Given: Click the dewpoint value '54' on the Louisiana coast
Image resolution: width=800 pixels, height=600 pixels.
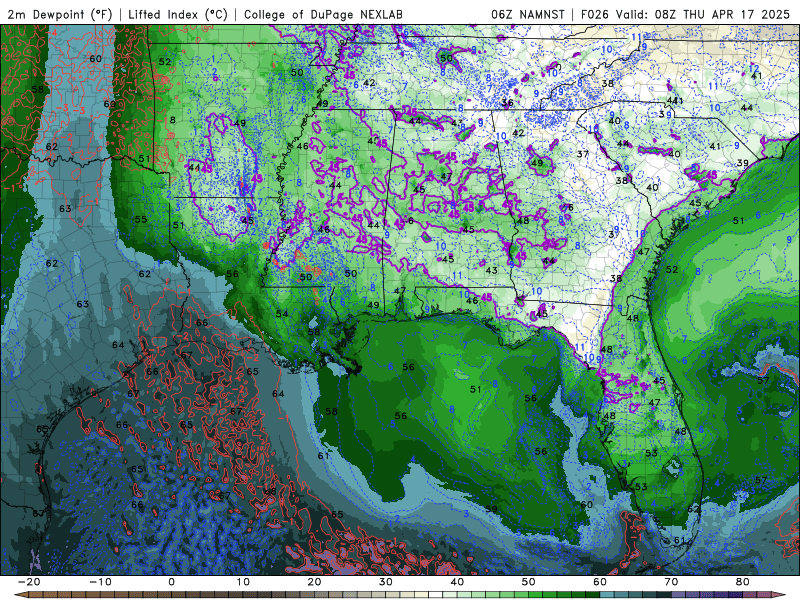Looking at the screenshot, I should point(282,313).
